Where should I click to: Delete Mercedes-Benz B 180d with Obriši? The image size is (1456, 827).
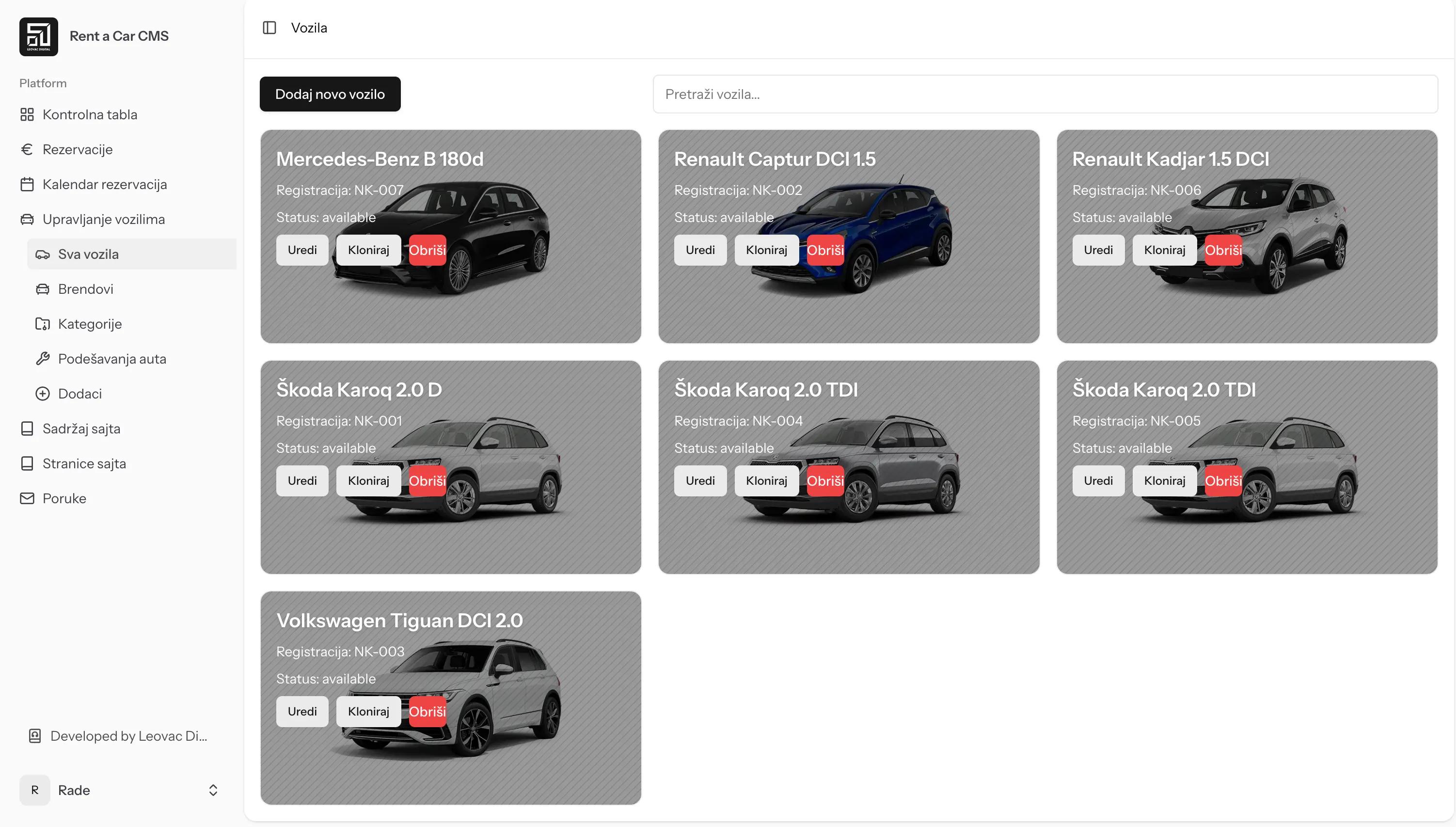click(x=427, y=250)
